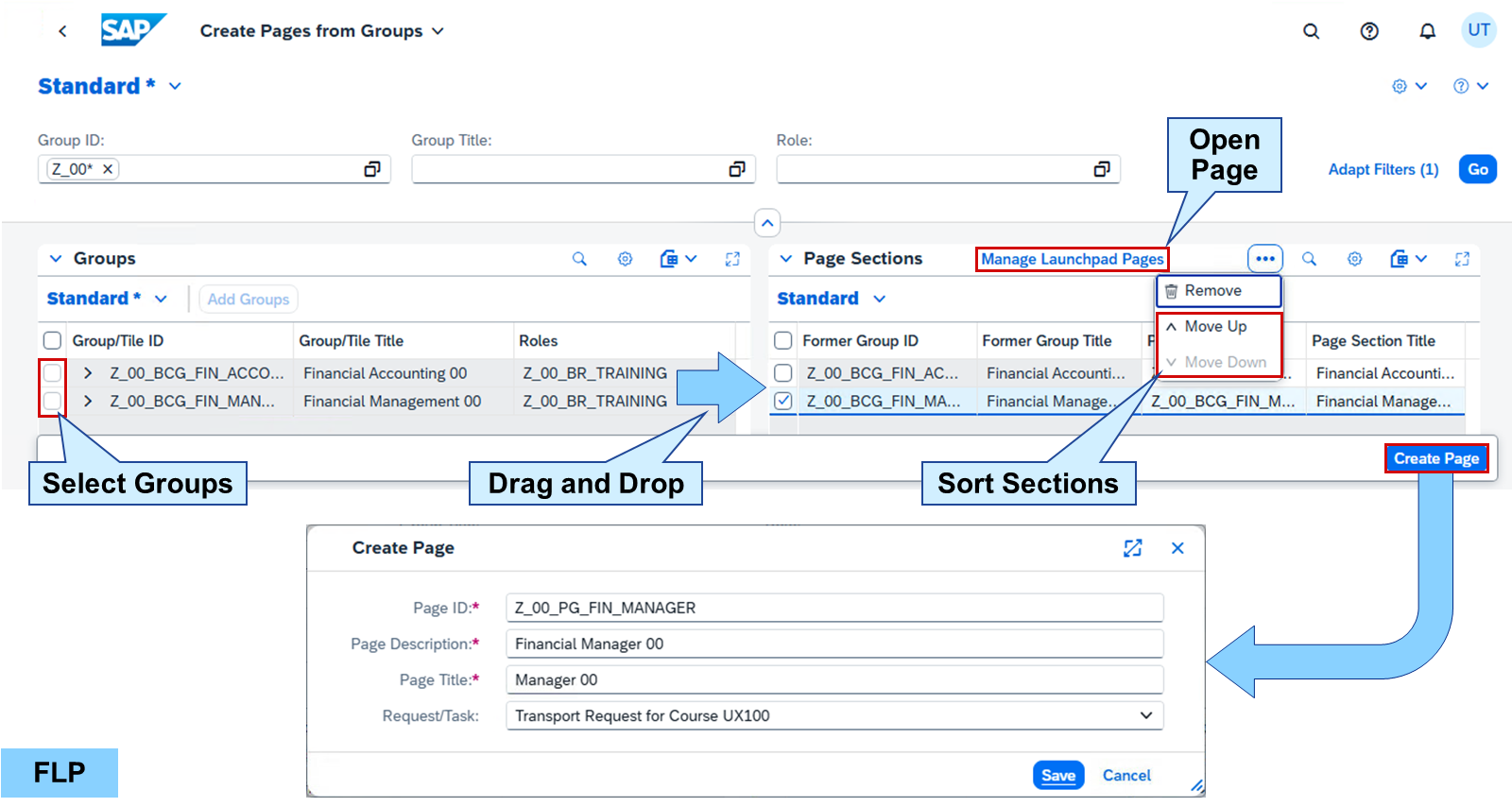Save the new page in the dialog

(1058, 776)
